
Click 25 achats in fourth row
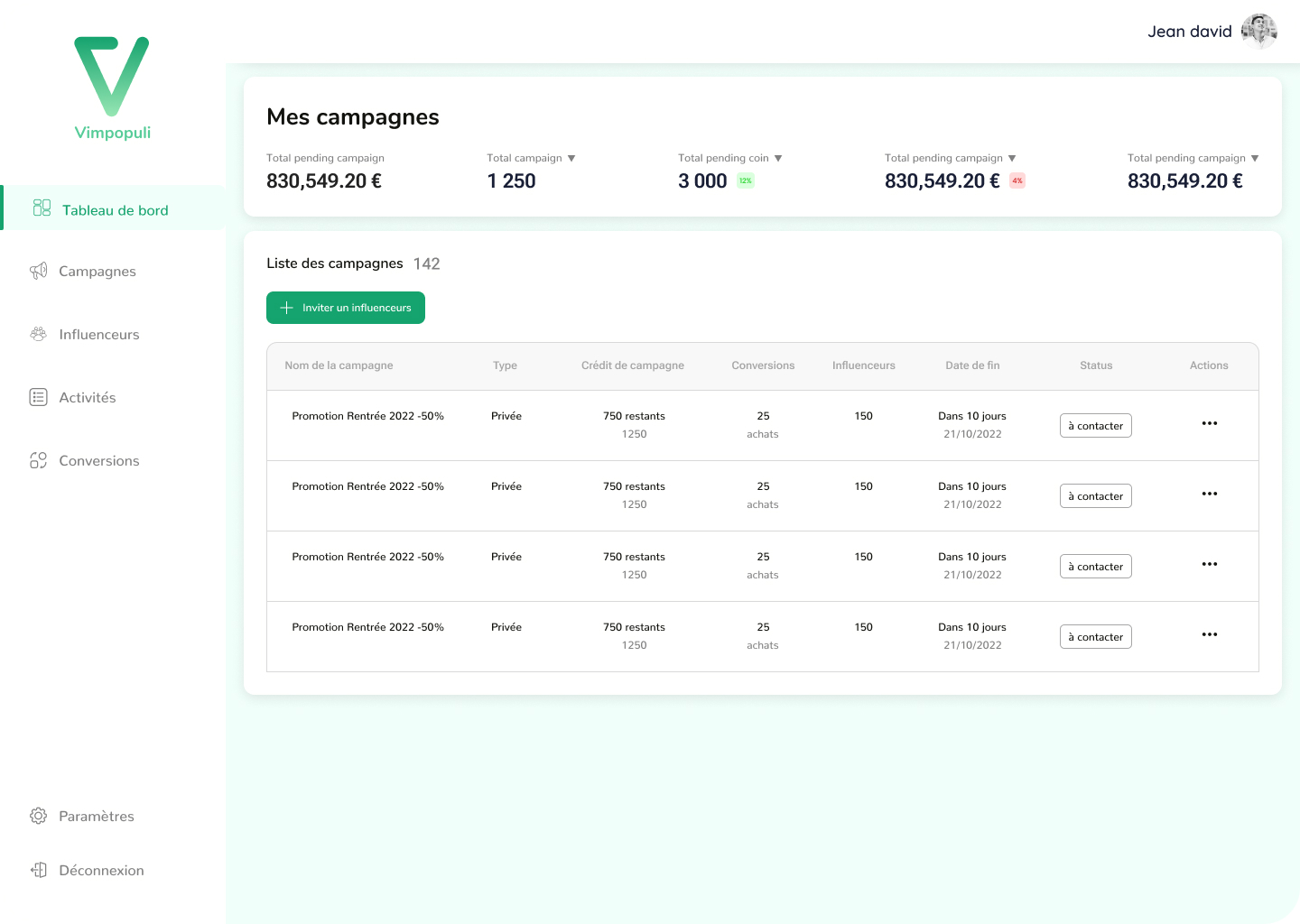[763, 636]
